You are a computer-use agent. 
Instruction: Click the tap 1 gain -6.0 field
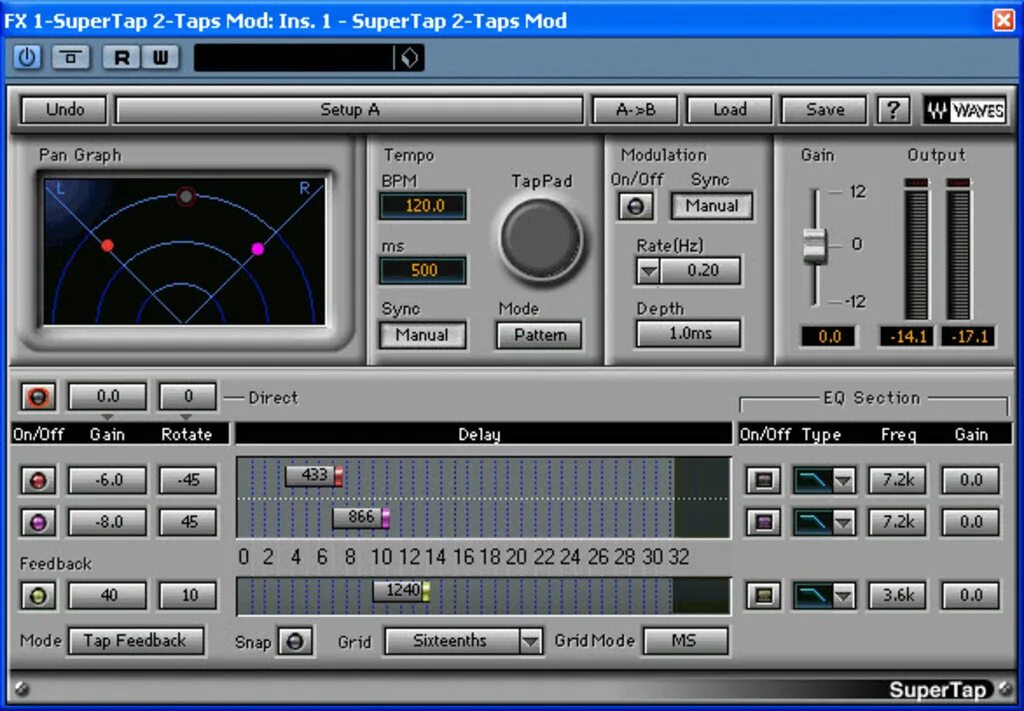[x=108, y=481]
